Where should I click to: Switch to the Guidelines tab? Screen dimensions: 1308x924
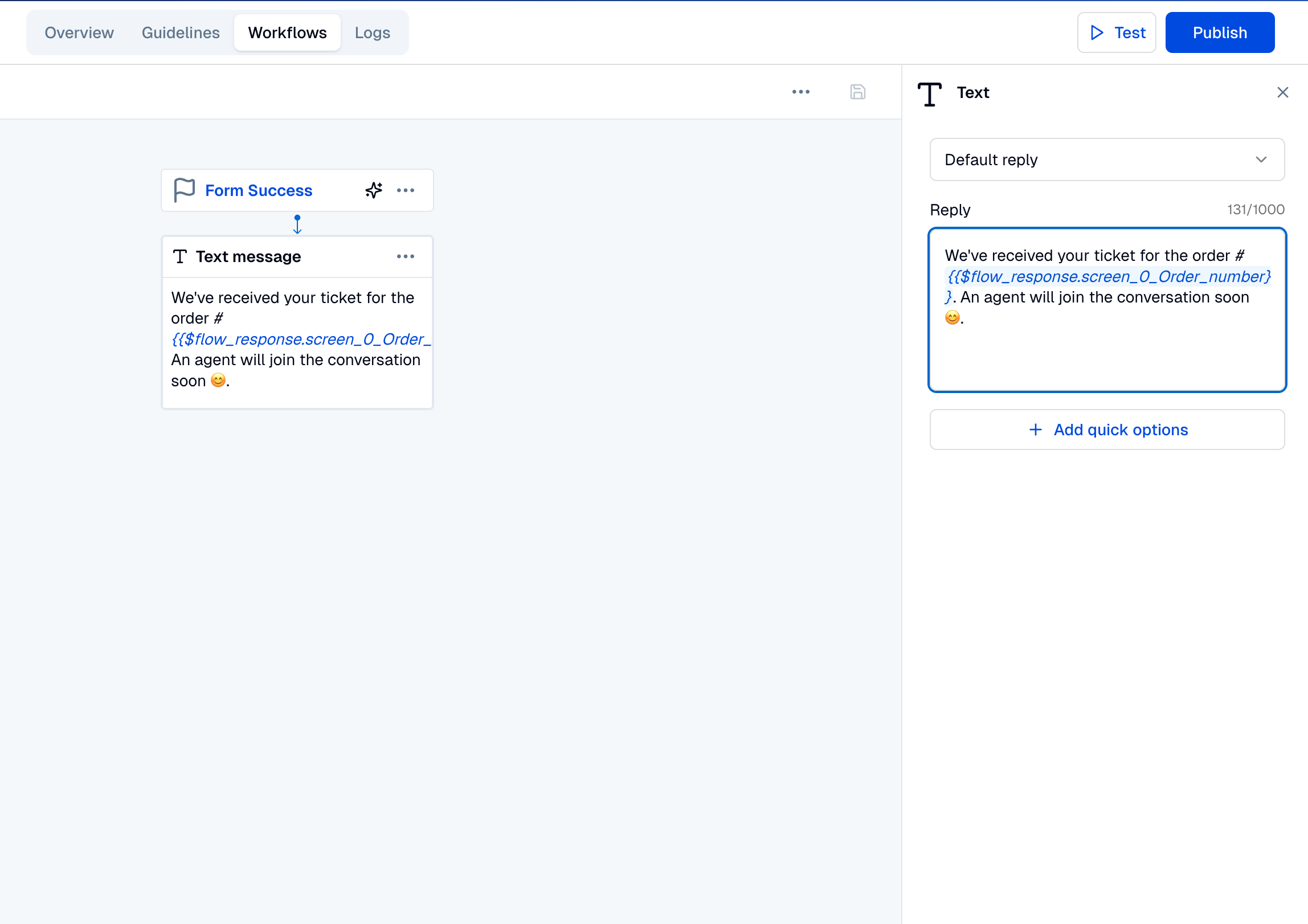click(x=181, y=33)
